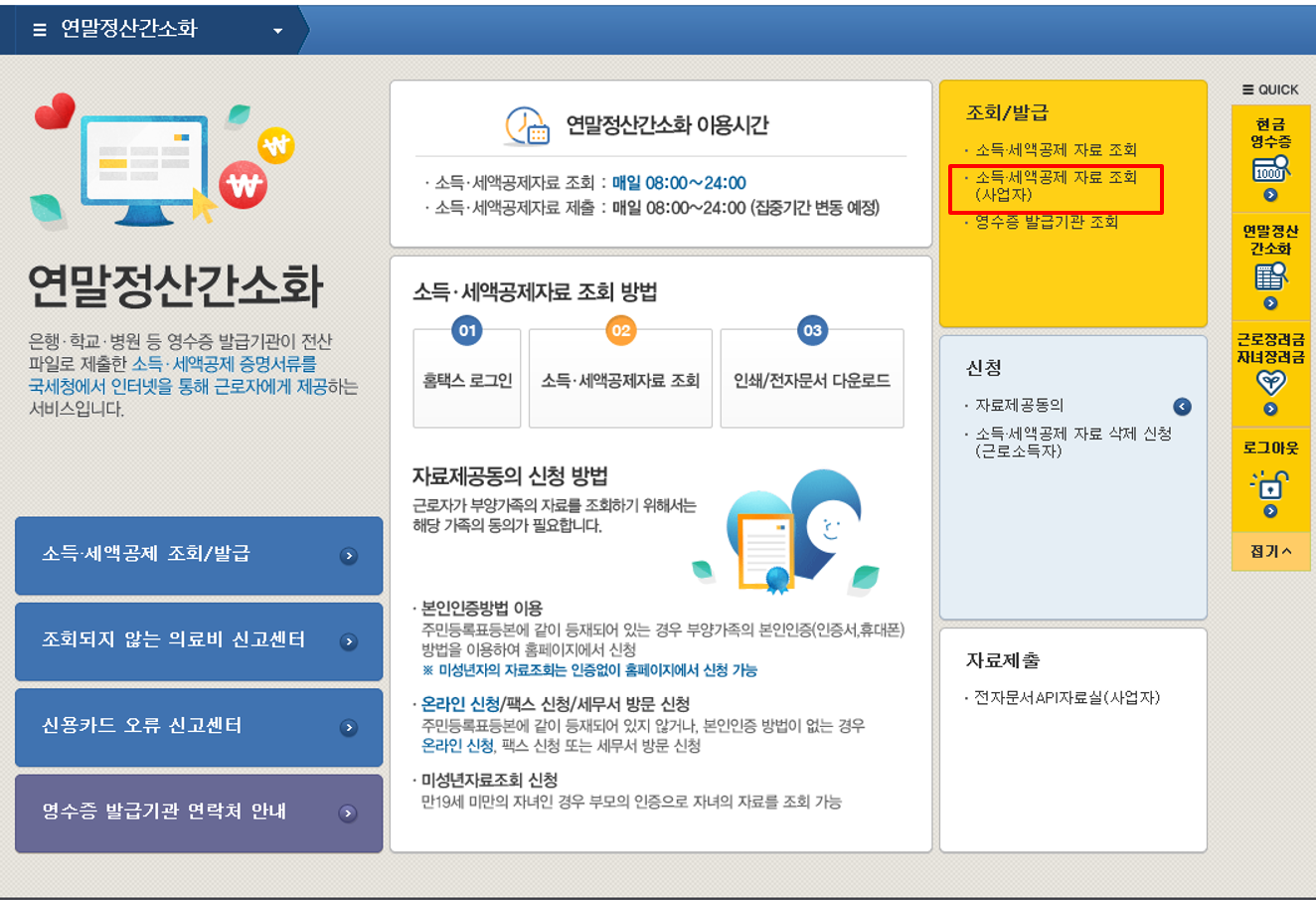Viewport: 1316px width, 900px height.
Task: Click the 로그아웃 padlock icon
Action: pyautogui.click(x=1270, y=484)
